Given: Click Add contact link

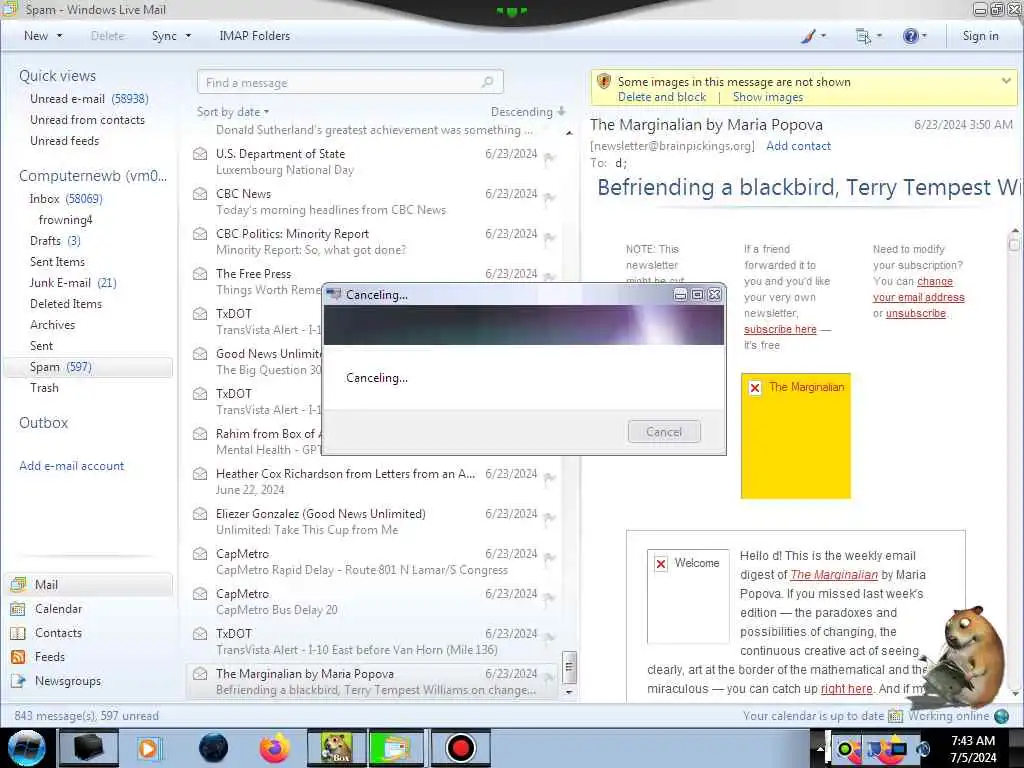Looking at the screenshot, I should click(798, 146).
